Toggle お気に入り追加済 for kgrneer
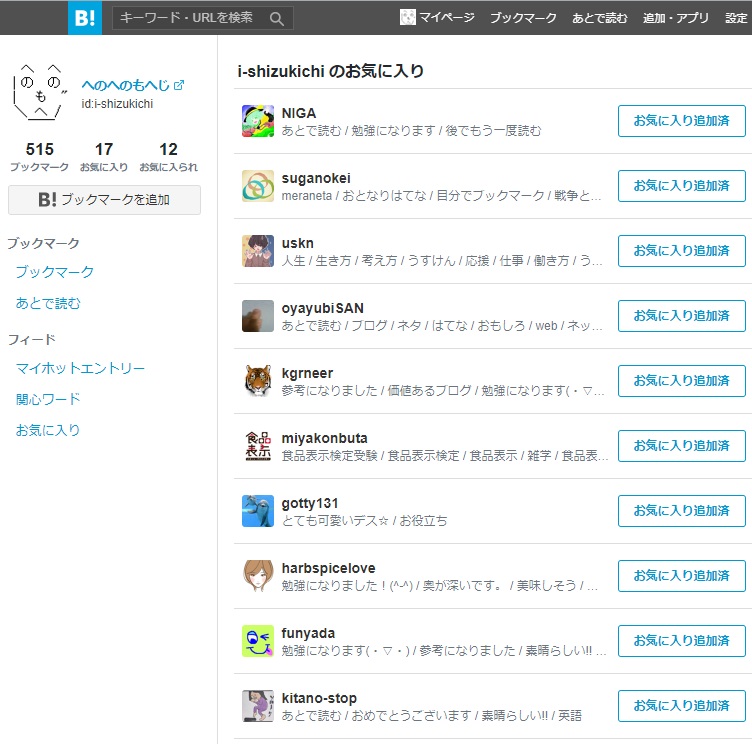Viewport: 752px width, 744px height. click(x=682, y=381)
